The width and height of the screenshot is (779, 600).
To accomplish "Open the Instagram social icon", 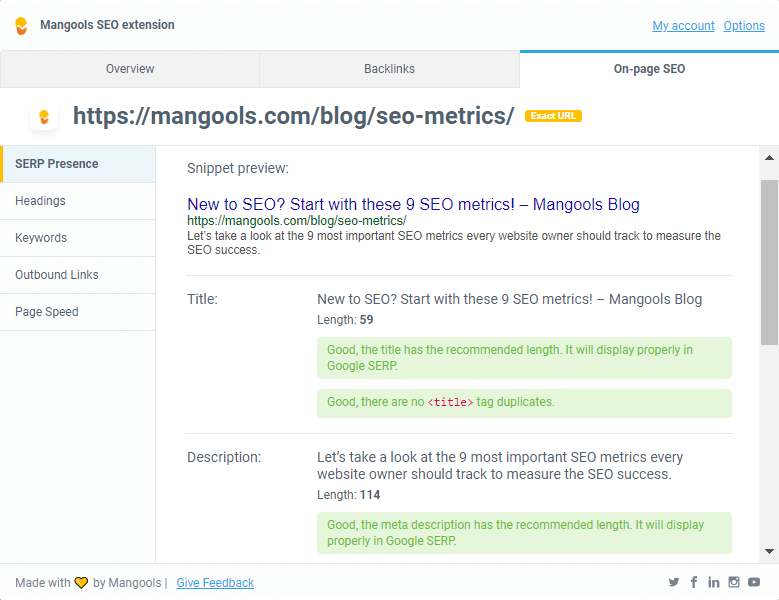I will click(x=734, y=582).
